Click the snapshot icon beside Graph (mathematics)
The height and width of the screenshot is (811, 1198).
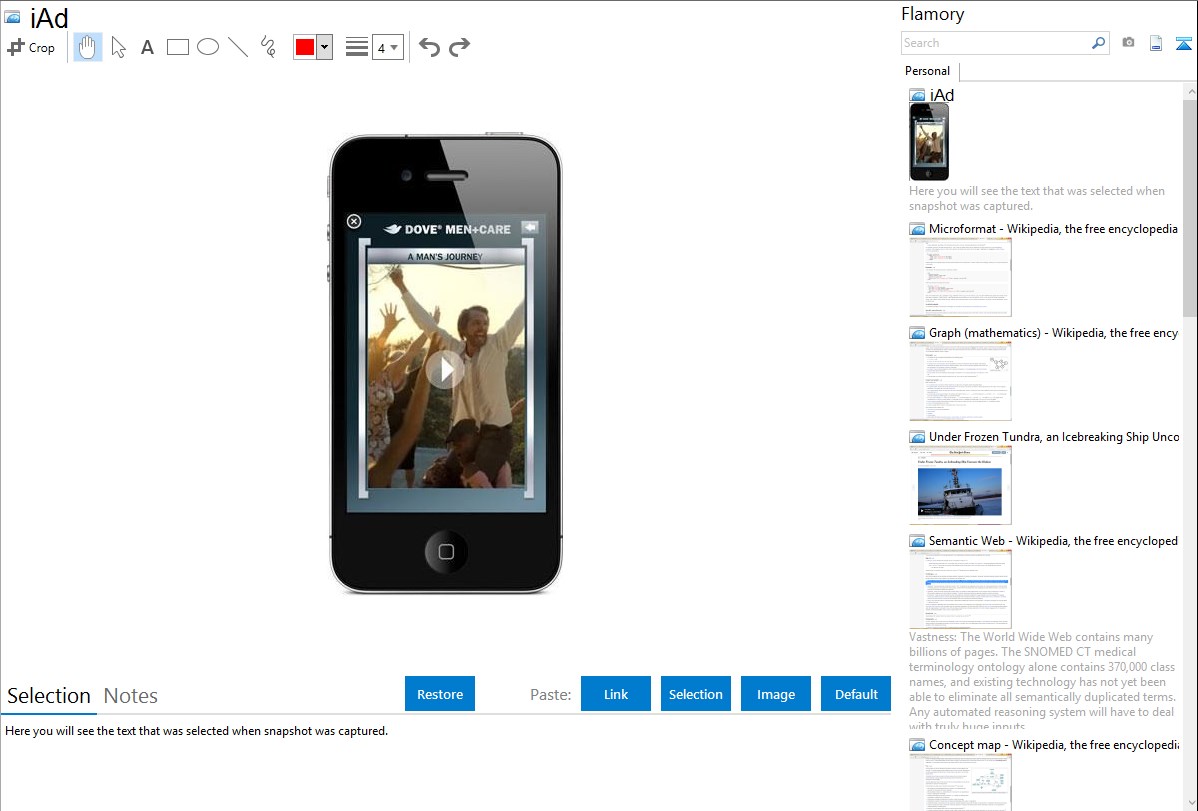coord(917,333)
